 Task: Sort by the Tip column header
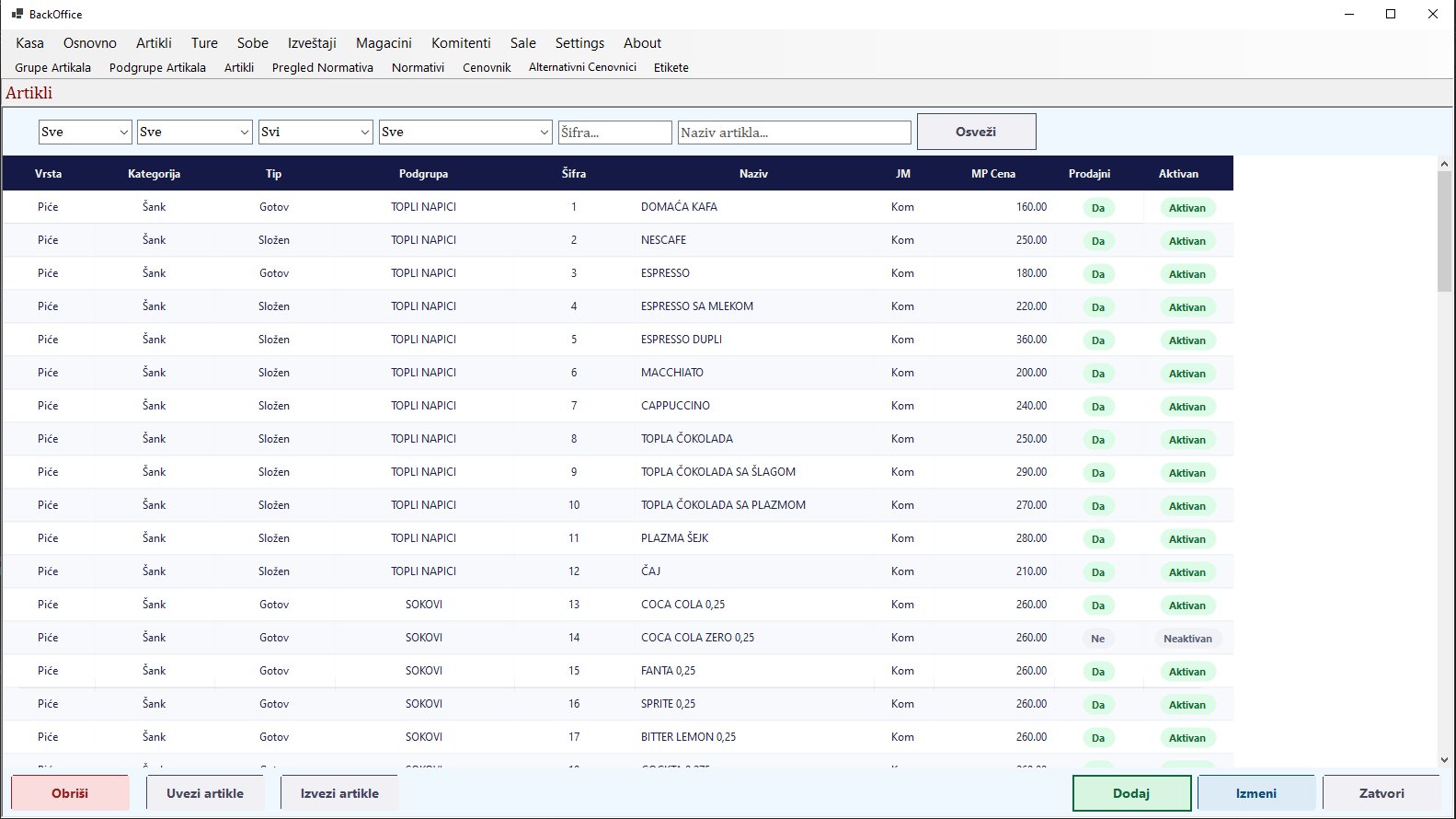pyautogui.click(x=274, y=173)
